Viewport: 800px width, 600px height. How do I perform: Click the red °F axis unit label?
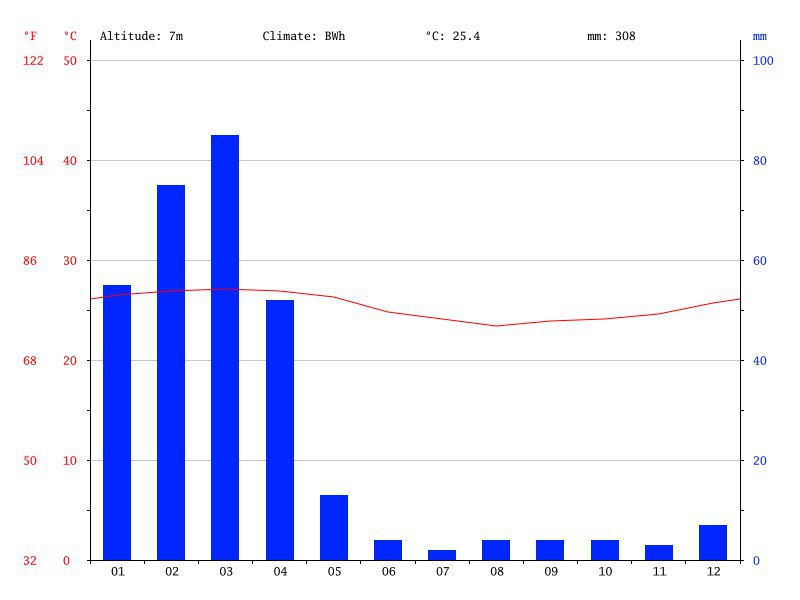click(30, 36)
